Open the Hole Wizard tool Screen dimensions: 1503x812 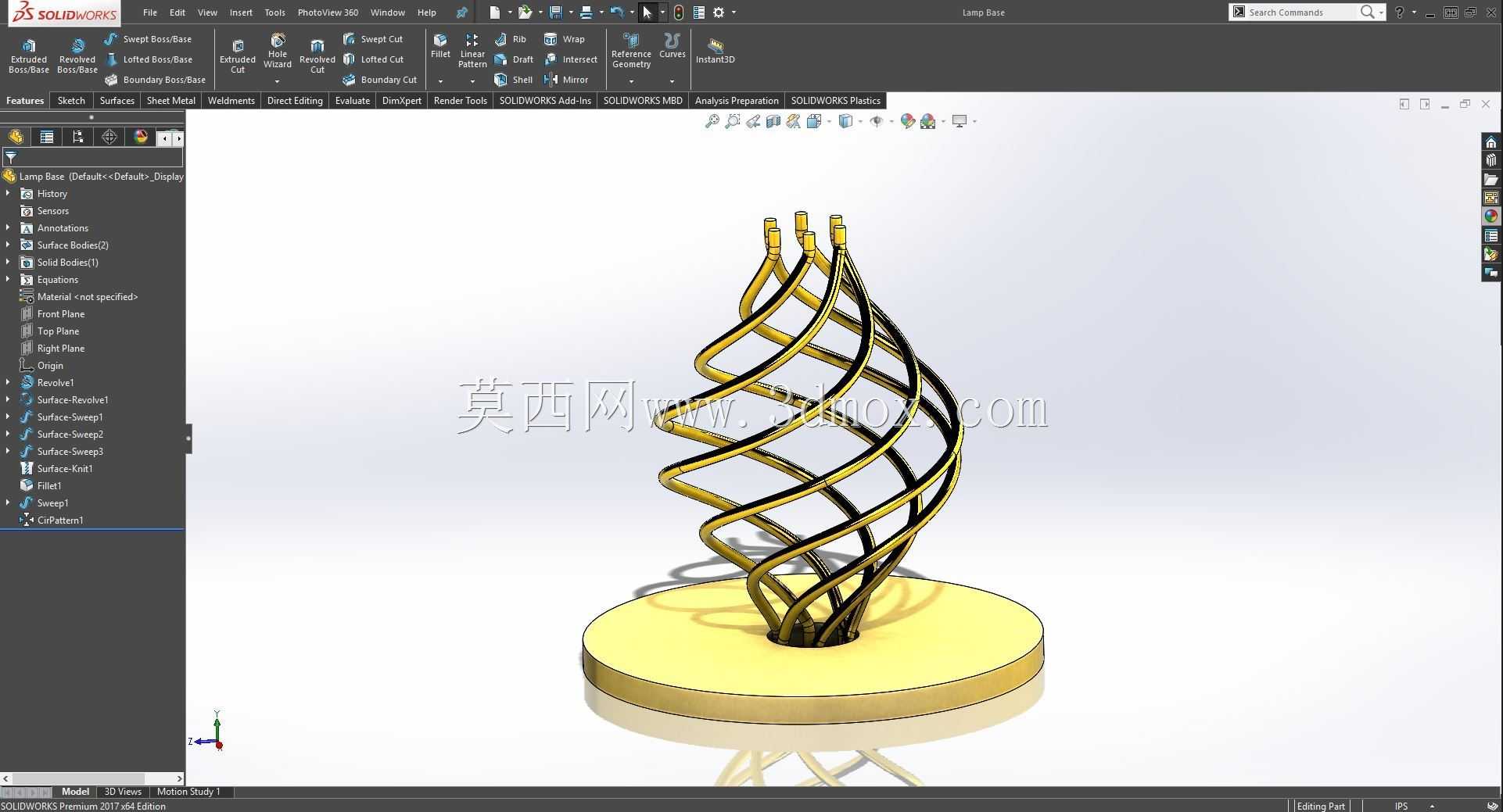[x=277, y=51]
